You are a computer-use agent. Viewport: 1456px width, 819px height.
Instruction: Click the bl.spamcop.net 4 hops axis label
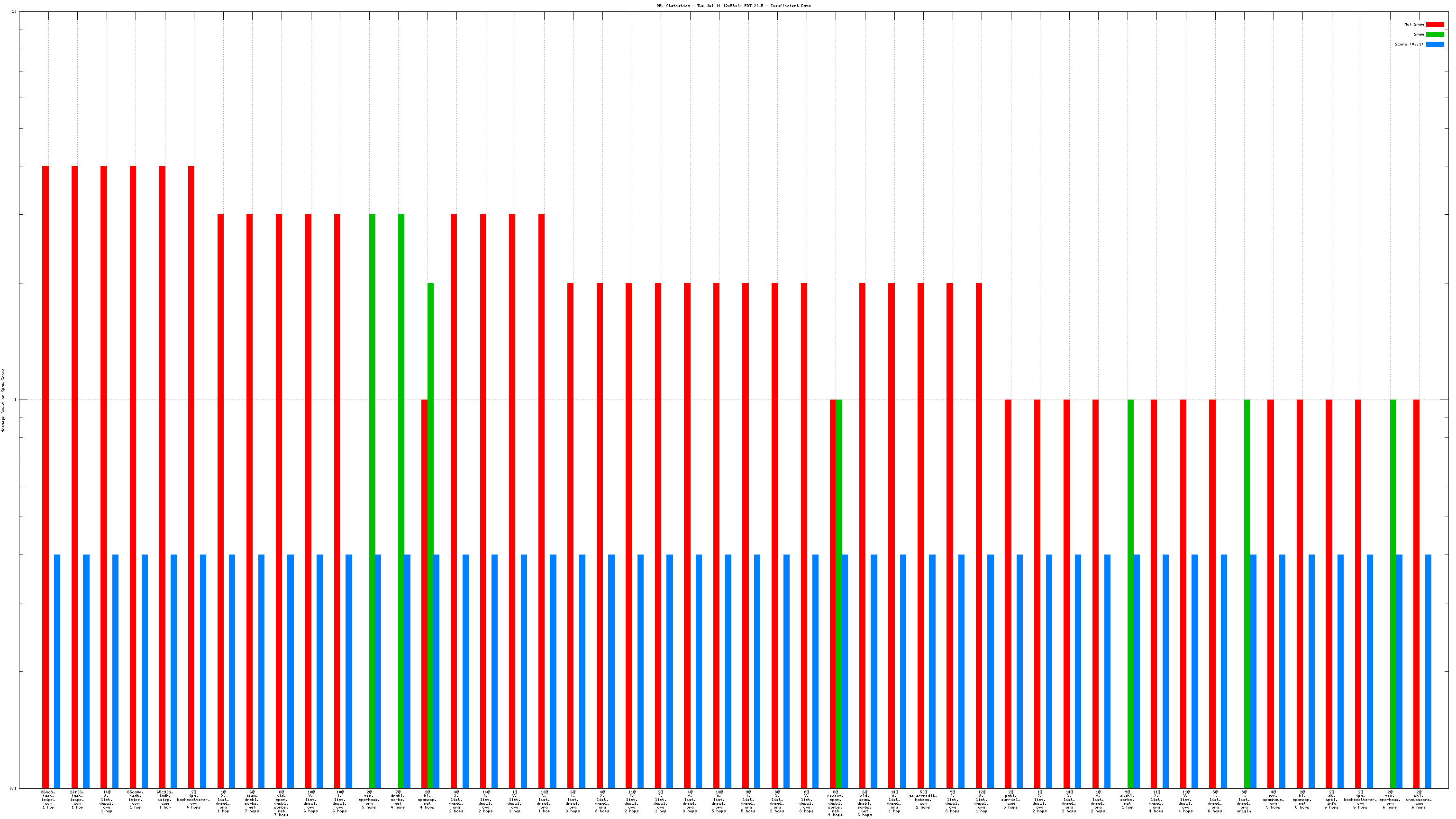coord(428,800)
